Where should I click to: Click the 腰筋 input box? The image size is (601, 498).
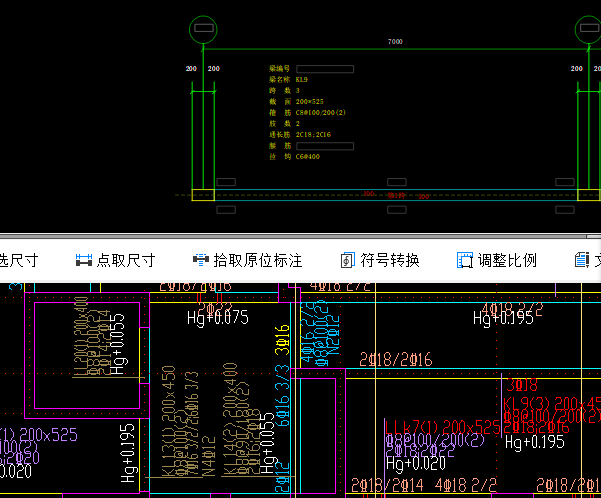tap(325, 146)
